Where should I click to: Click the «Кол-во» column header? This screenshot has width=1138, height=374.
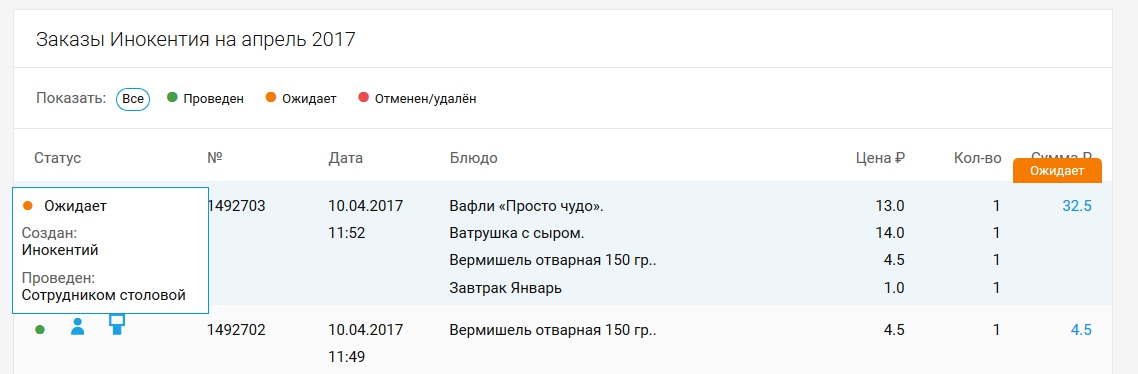coord(977,158)
